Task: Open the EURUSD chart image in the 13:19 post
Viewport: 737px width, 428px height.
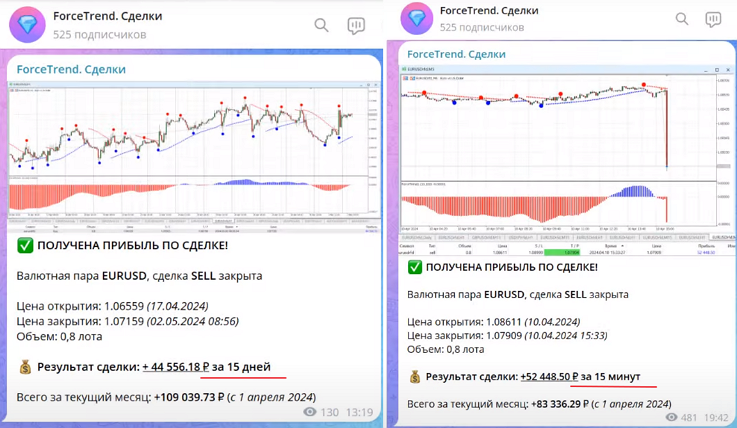Action: (x=194, y=157)
